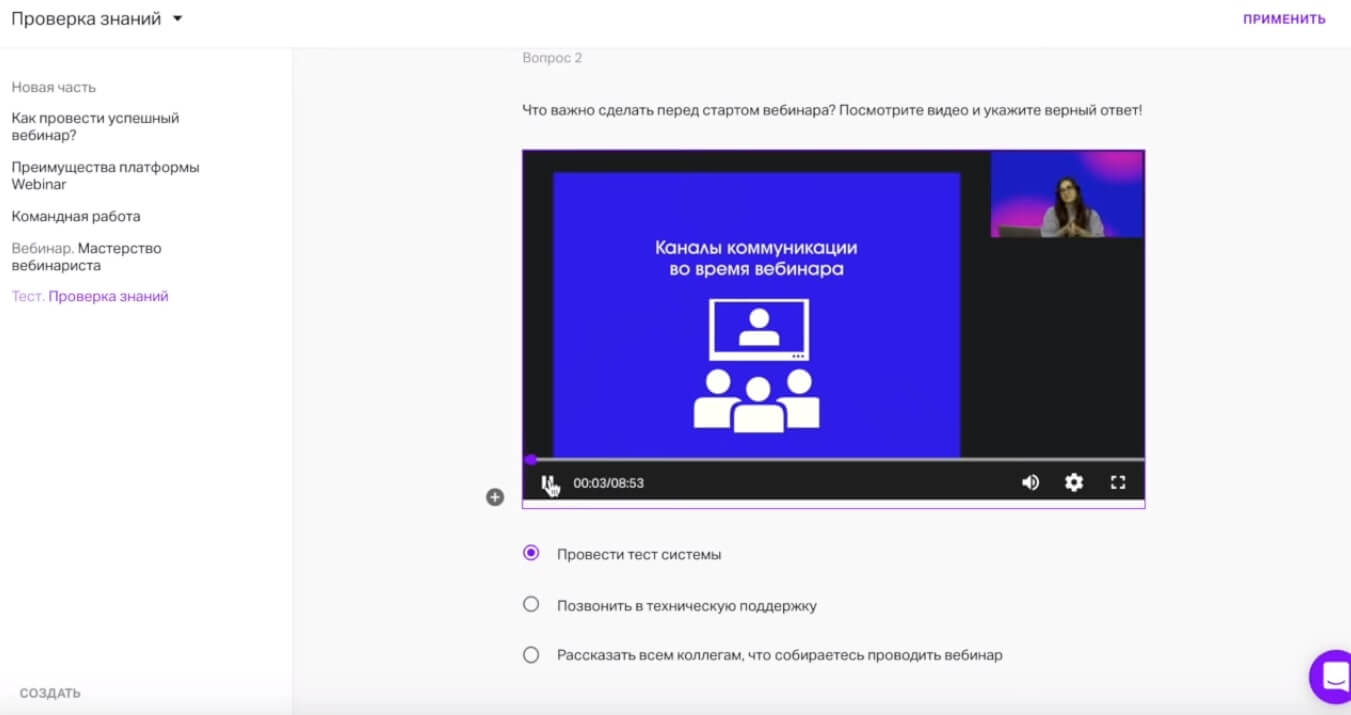Open 'Как провести успешный вебинар?' section
Screen dimensions: 1351x715
[95, 126]
